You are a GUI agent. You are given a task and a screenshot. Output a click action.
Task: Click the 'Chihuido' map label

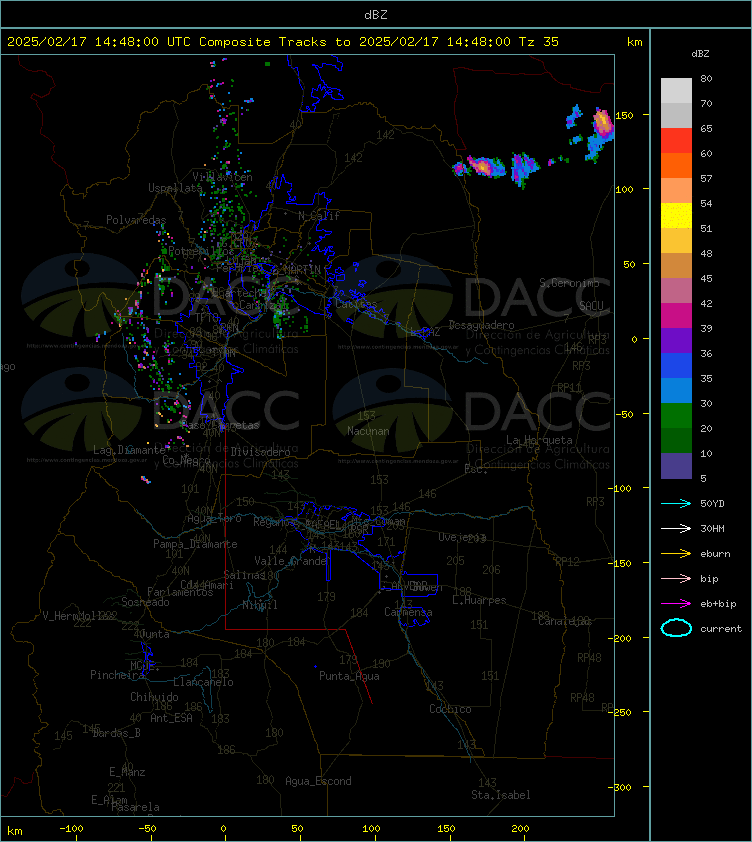tap(154, 697)
